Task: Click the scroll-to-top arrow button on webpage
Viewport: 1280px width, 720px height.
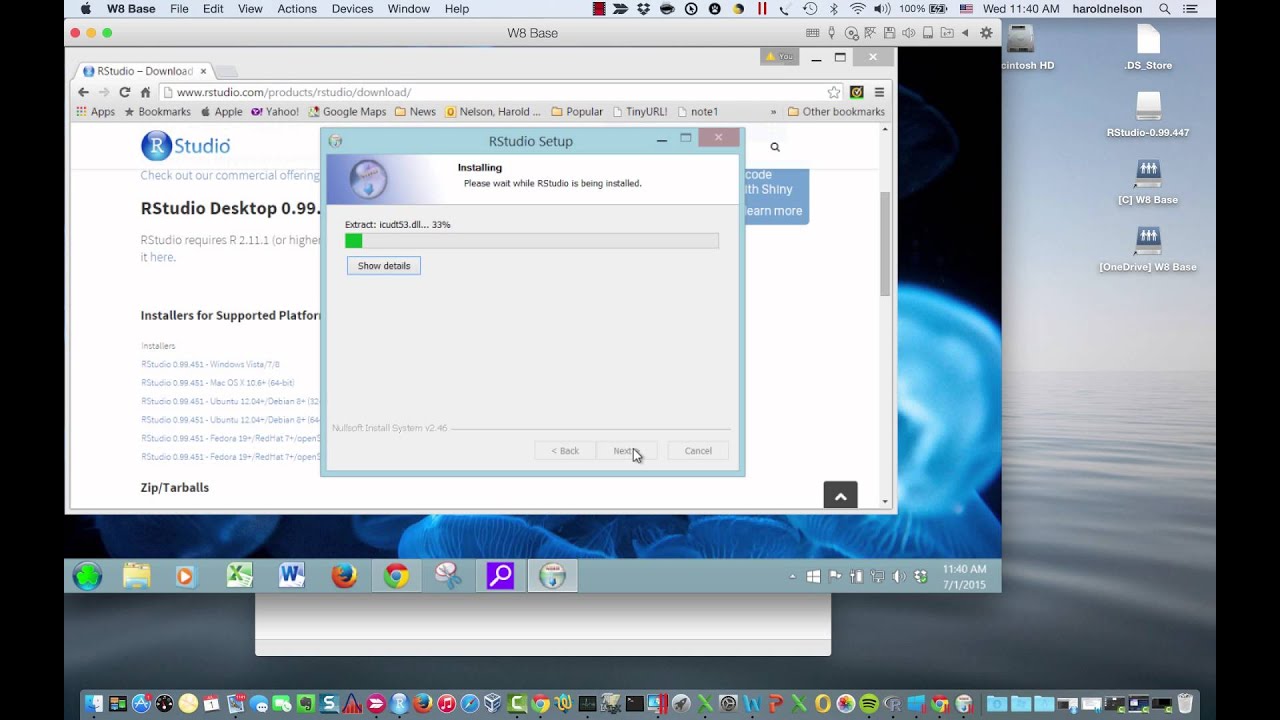Action: pos(840,496)
